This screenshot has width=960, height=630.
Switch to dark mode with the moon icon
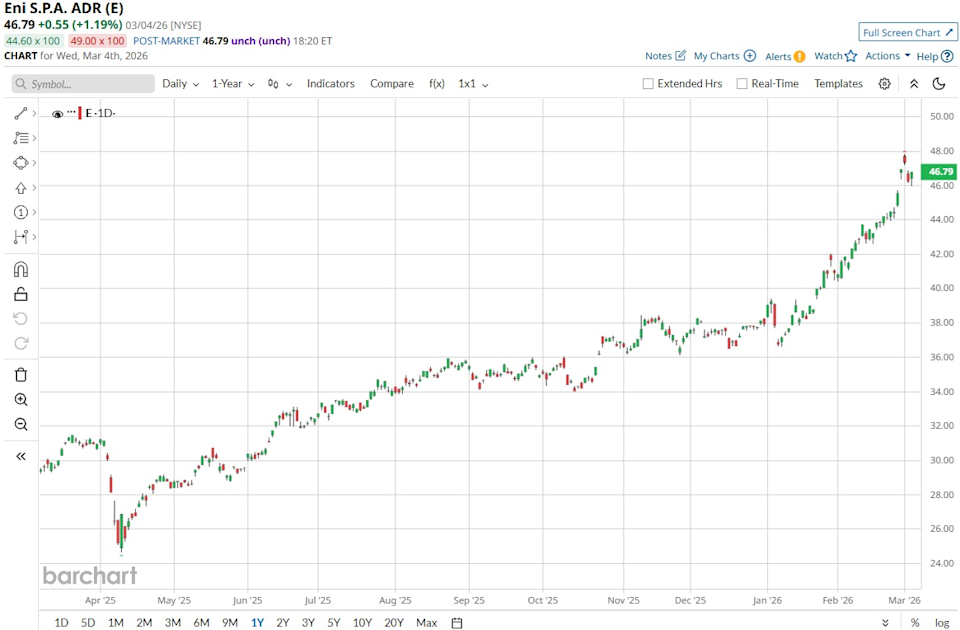click(x=938, y=84)
